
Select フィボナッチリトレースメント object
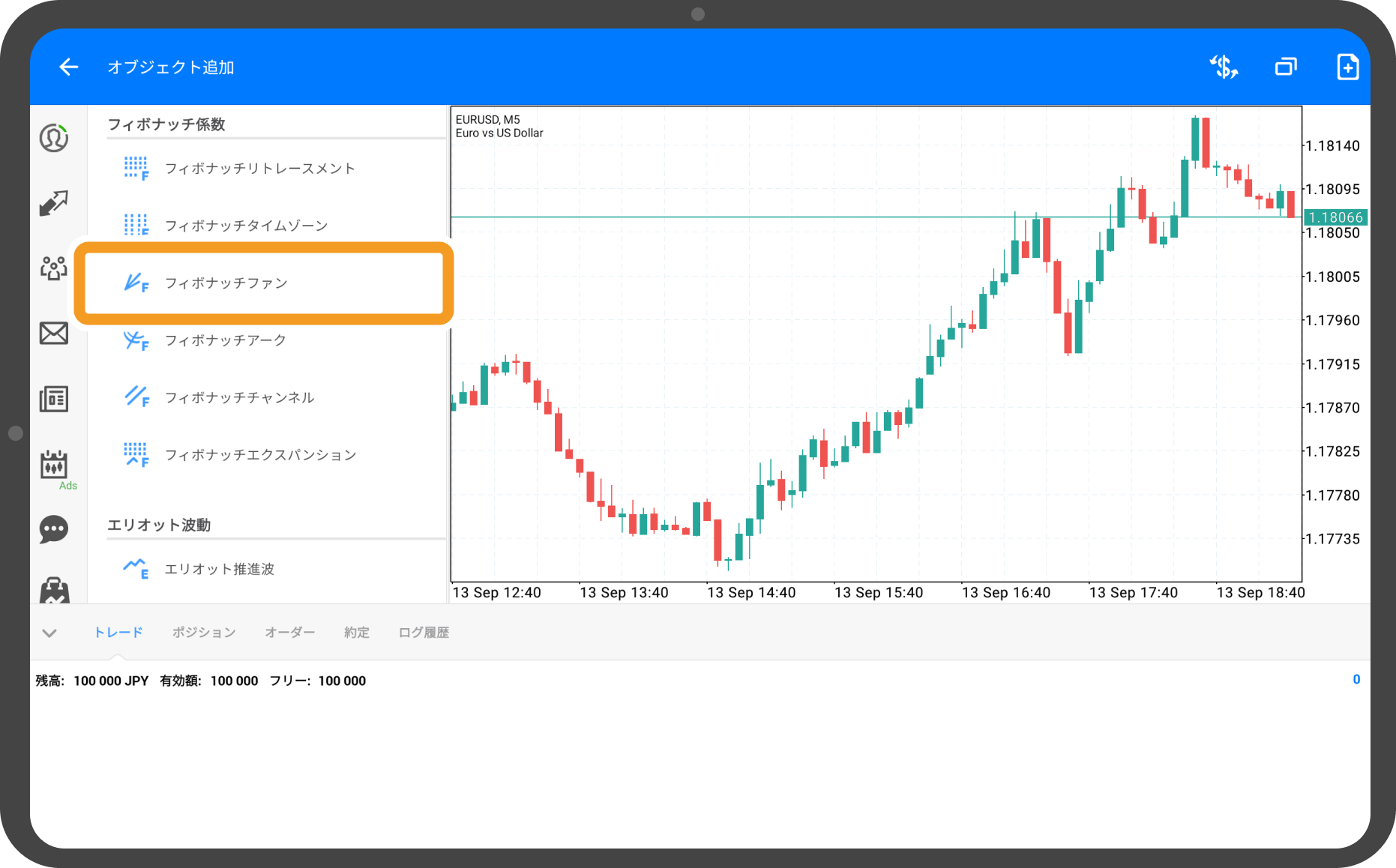259,169
